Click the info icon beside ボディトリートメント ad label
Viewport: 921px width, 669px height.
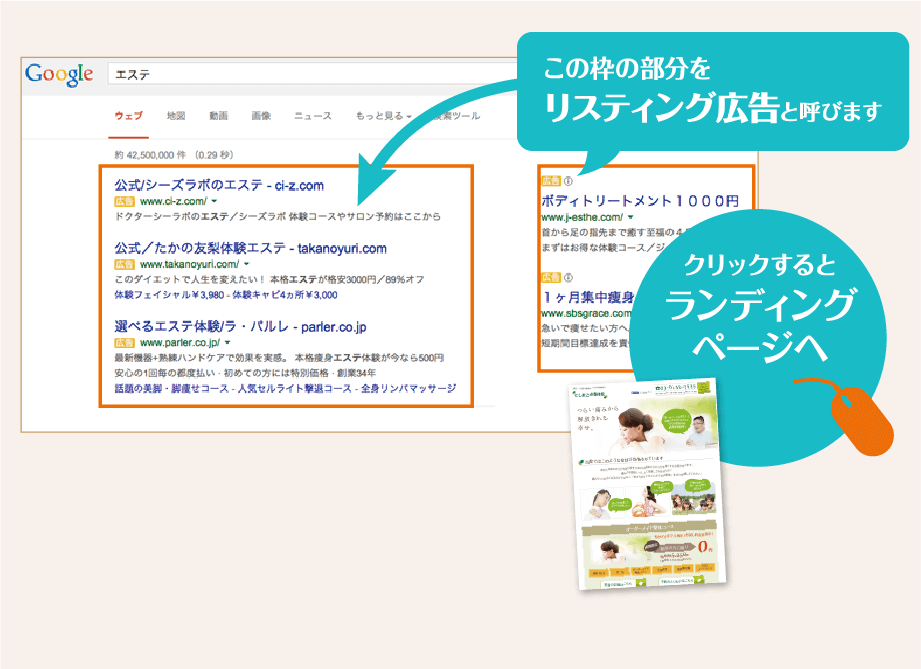point(568,181)
